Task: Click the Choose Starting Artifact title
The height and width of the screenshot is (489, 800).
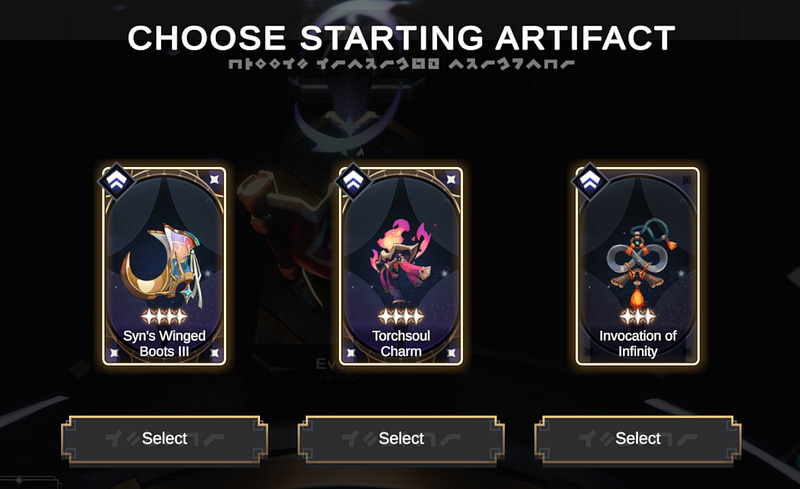Action: coord(401,38)
